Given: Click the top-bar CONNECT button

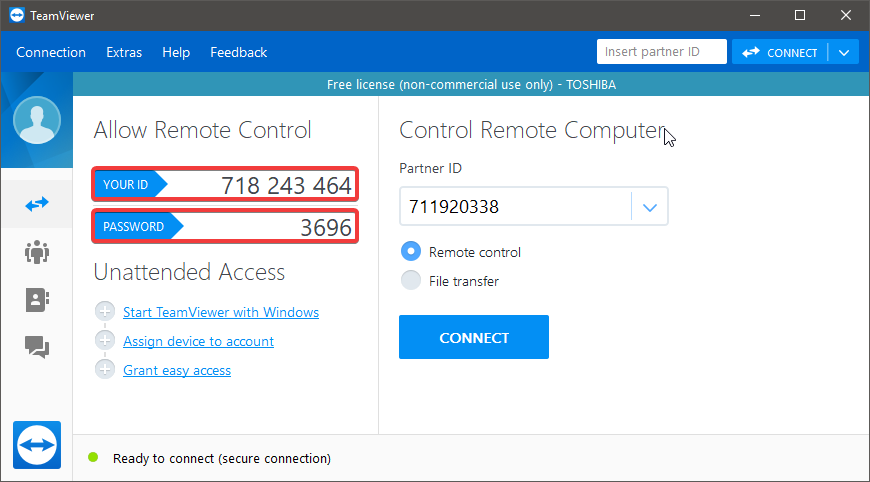Looking at the screenshot, I should [780, 53].
